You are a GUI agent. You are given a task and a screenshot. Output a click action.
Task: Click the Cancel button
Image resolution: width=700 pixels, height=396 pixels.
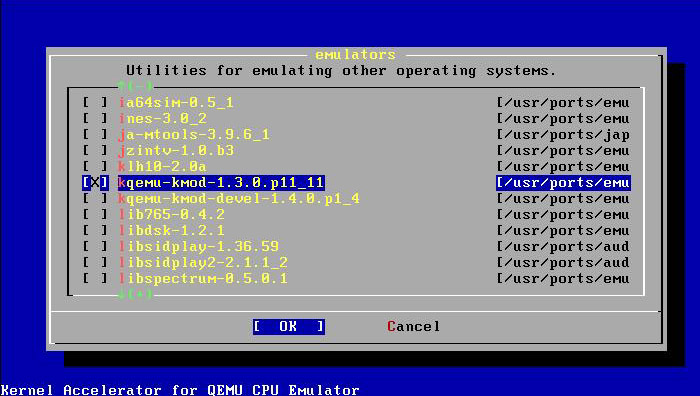413,326
